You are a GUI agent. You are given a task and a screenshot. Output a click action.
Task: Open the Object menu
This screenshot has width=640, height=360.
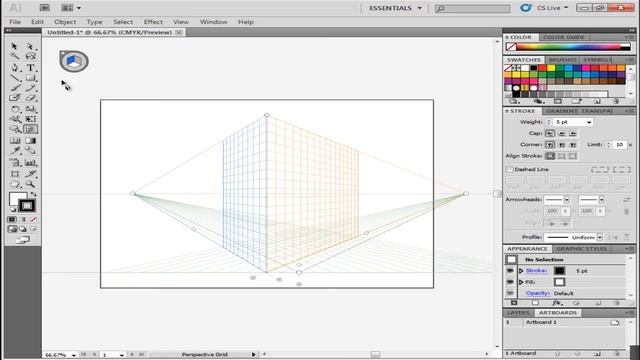[65, 22]
